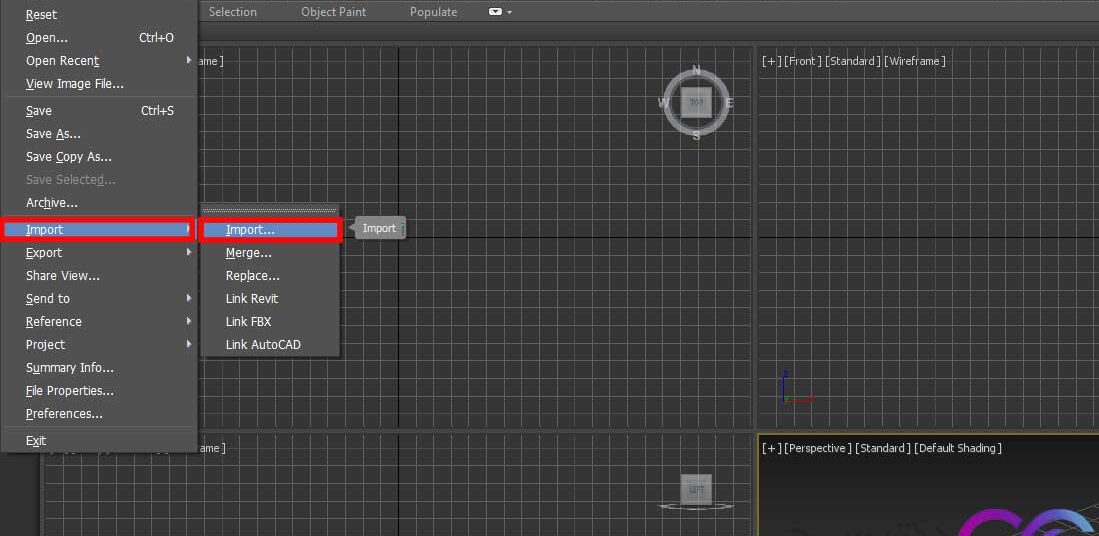Click Link Revit submenu entry
The width and height of the screenshot is (1099, 536).
click(270, 299)
